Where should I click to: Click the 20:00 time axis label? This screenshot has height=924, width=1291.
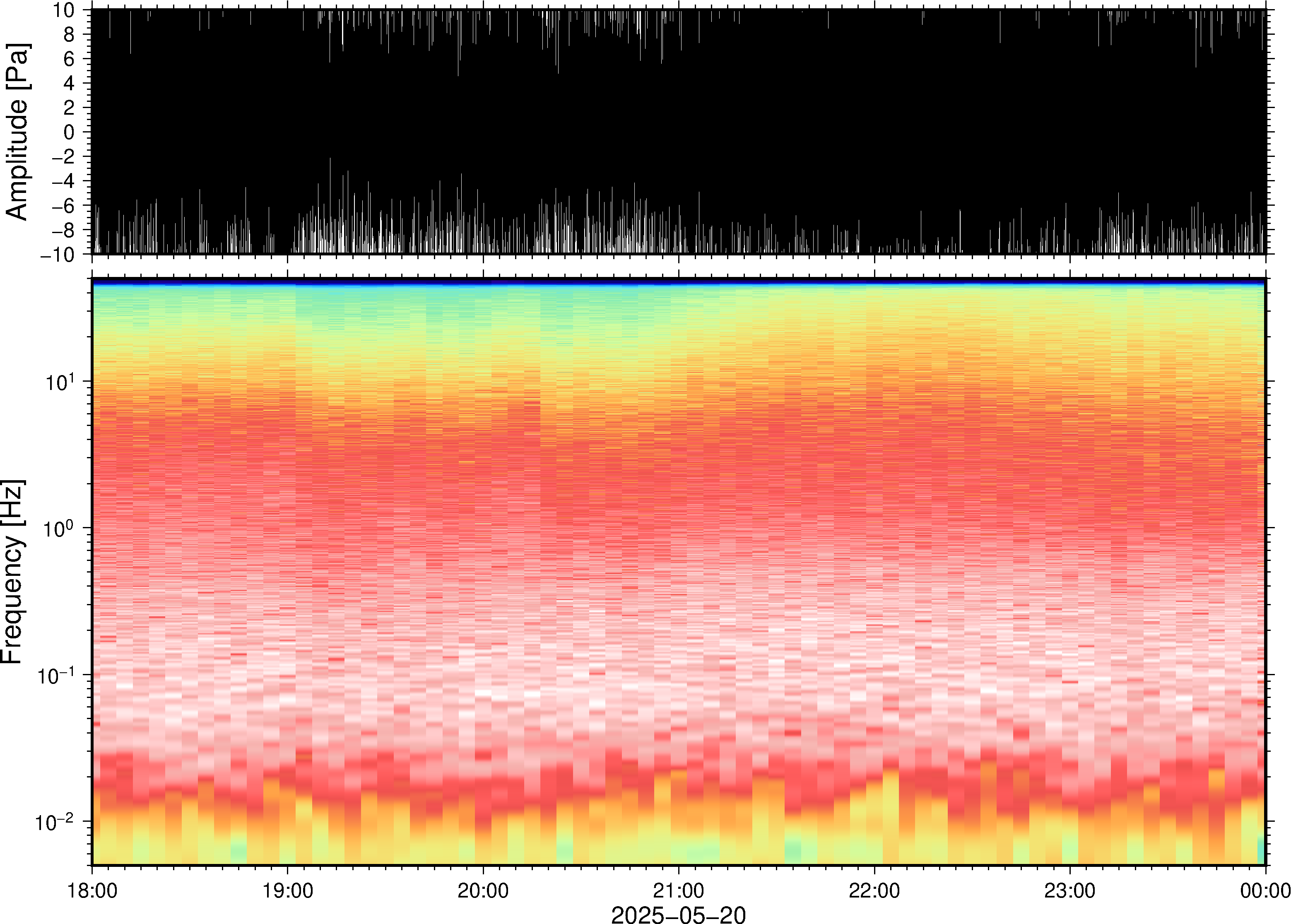pyautogui.click(x=483, y=890)
